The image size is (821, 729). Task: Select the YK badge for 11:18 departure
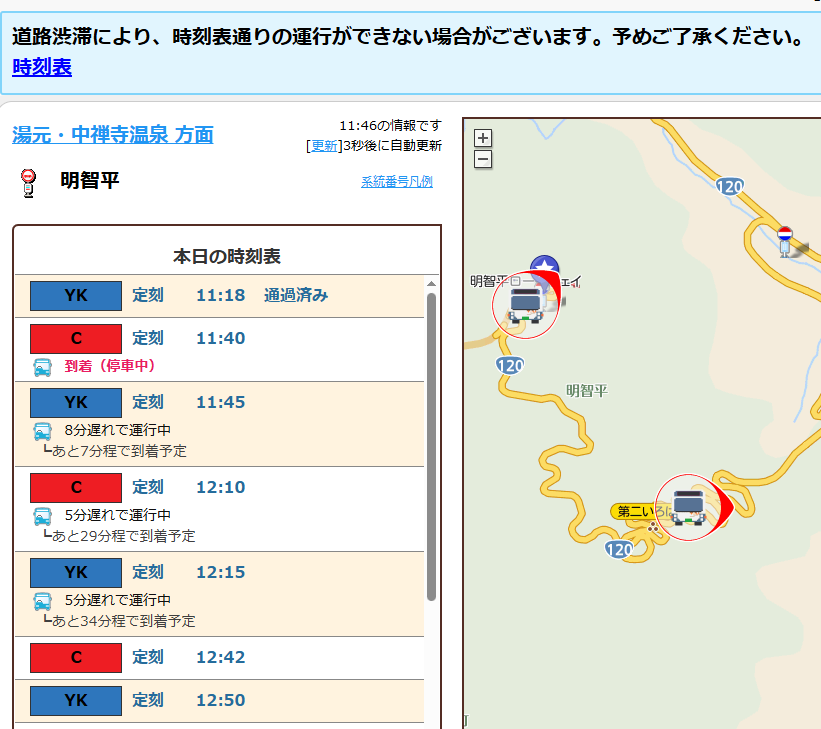pyautogui.click(x=76, y=296)
